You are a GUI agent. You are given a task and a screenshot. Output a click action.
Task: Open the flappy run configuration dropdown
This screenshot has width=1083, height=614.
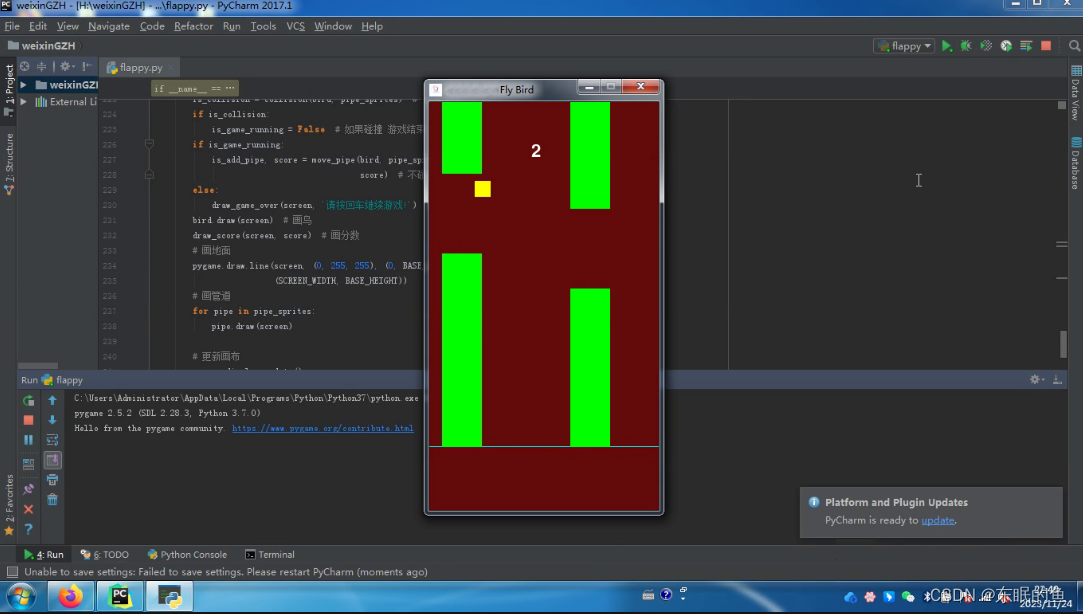click(904, 46)
